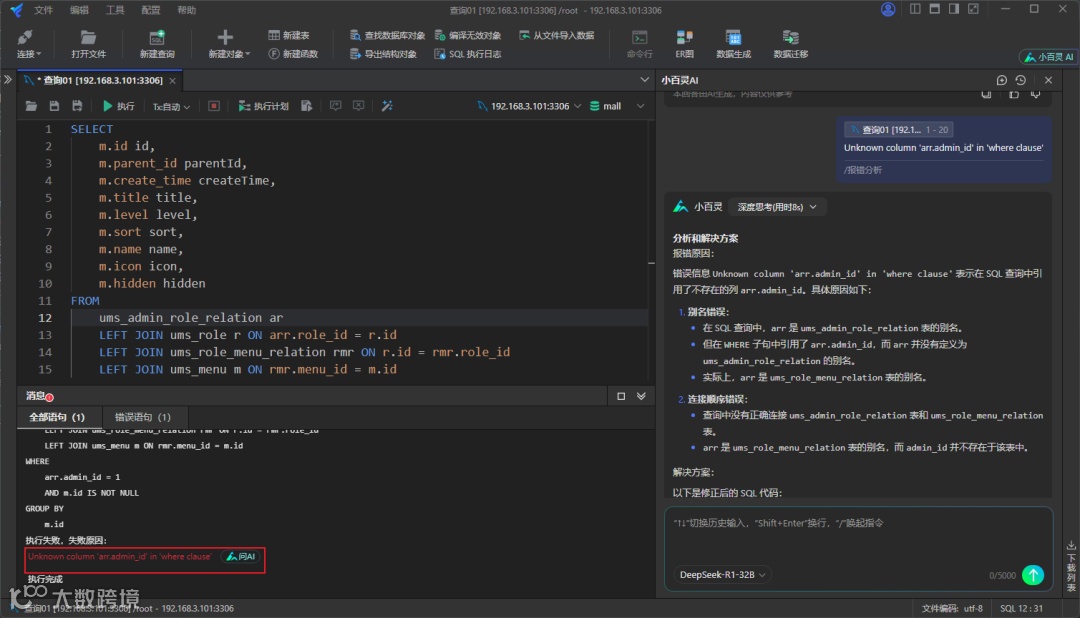Save the query with the disk icon
1080x618 pixels.
tap(54, 106)
